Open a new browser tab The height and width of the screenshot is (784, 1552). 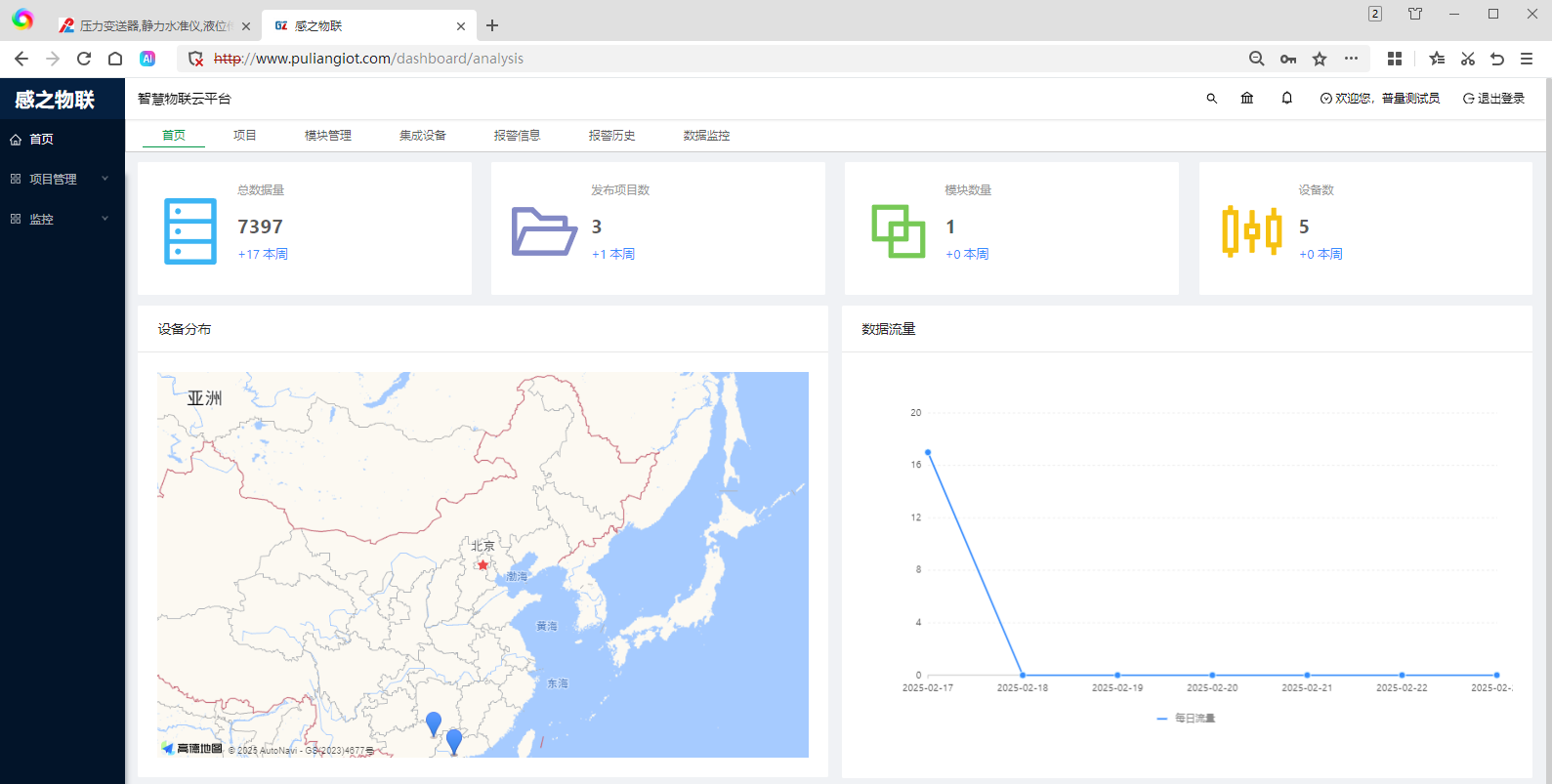coord(492,25)
